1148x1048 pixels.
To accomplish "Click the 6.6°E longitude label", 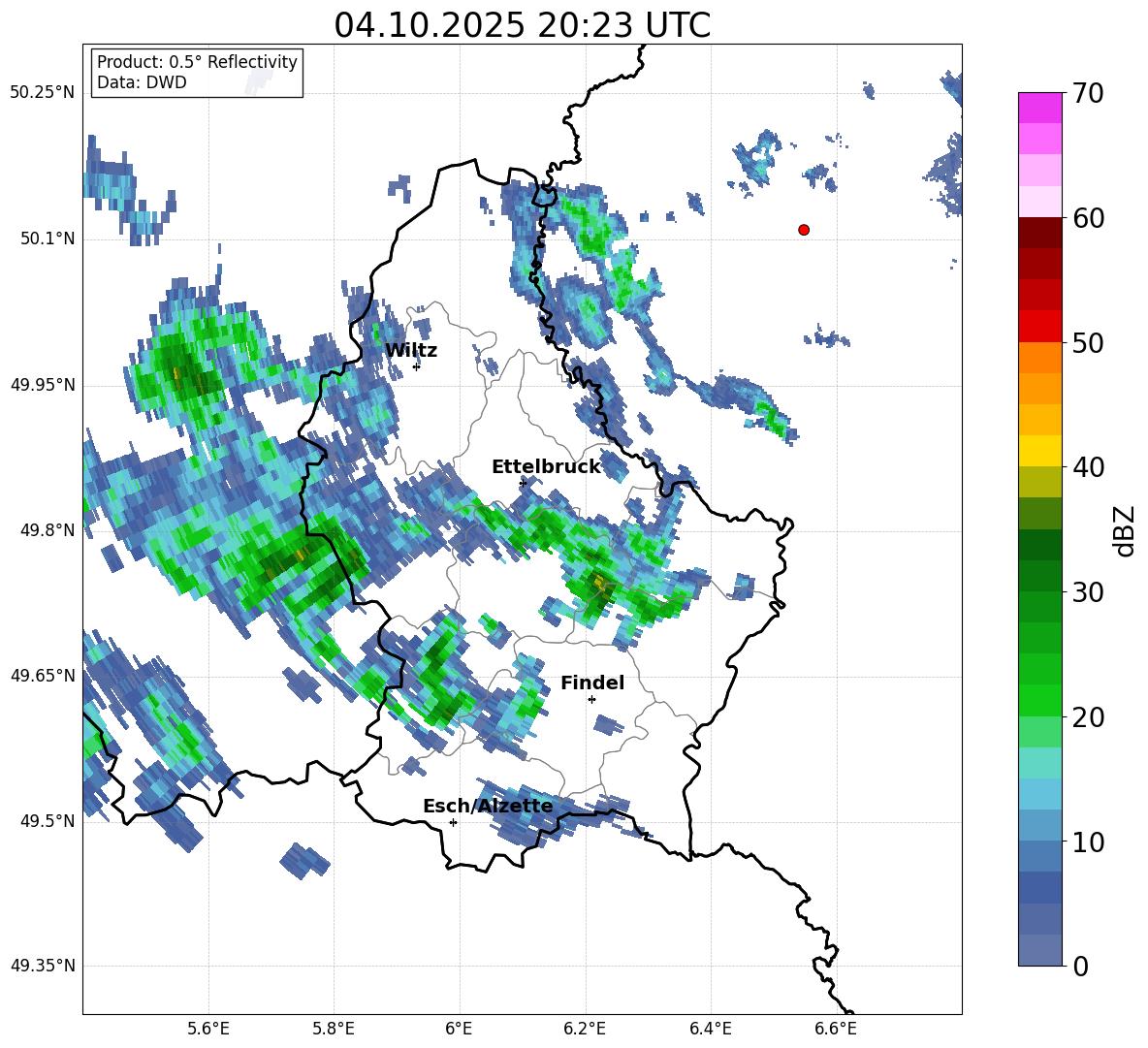I will click(x=836, y=1029).
